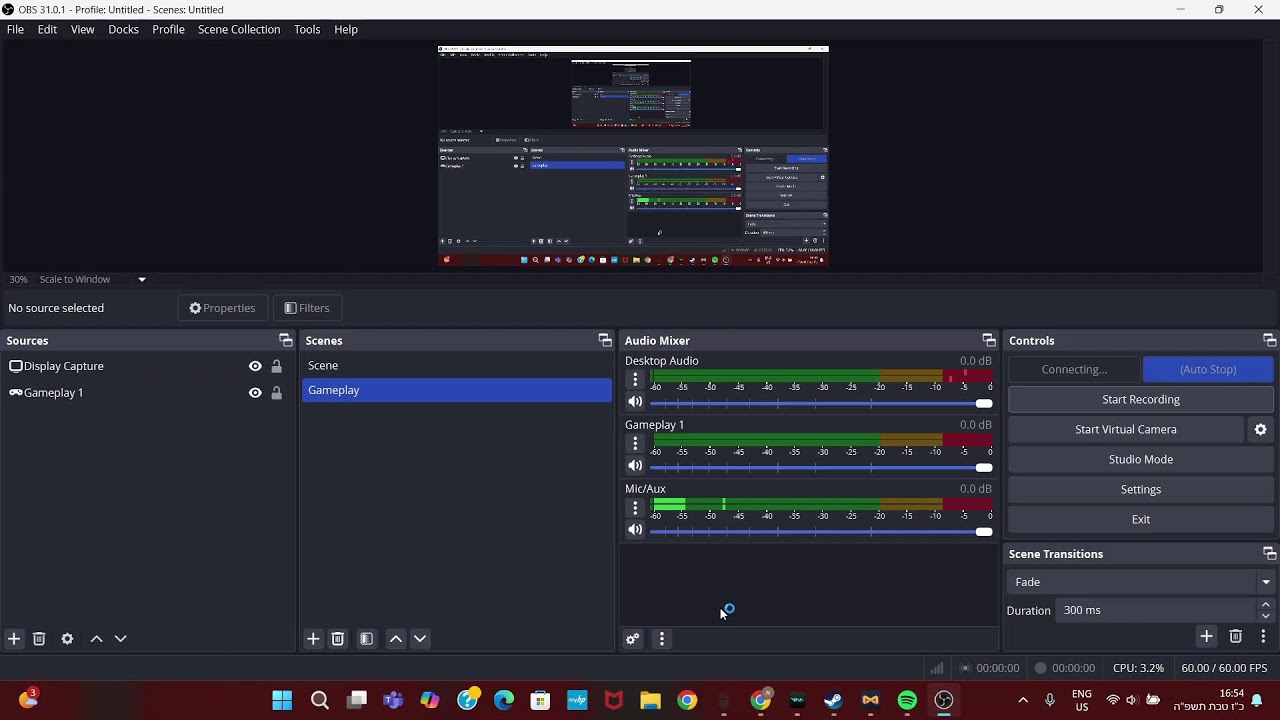Open Windows Start menu
This screenshot has height=720, width=1280.
tap(282, 700)
